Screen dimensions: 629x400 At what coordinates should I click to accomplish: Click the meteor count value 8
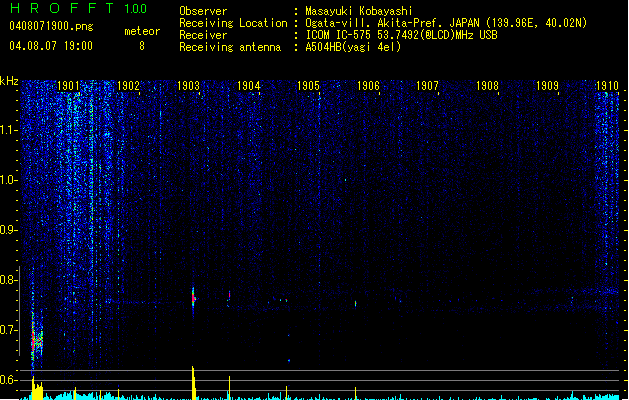pyautogui.click(x=142, y=46)
